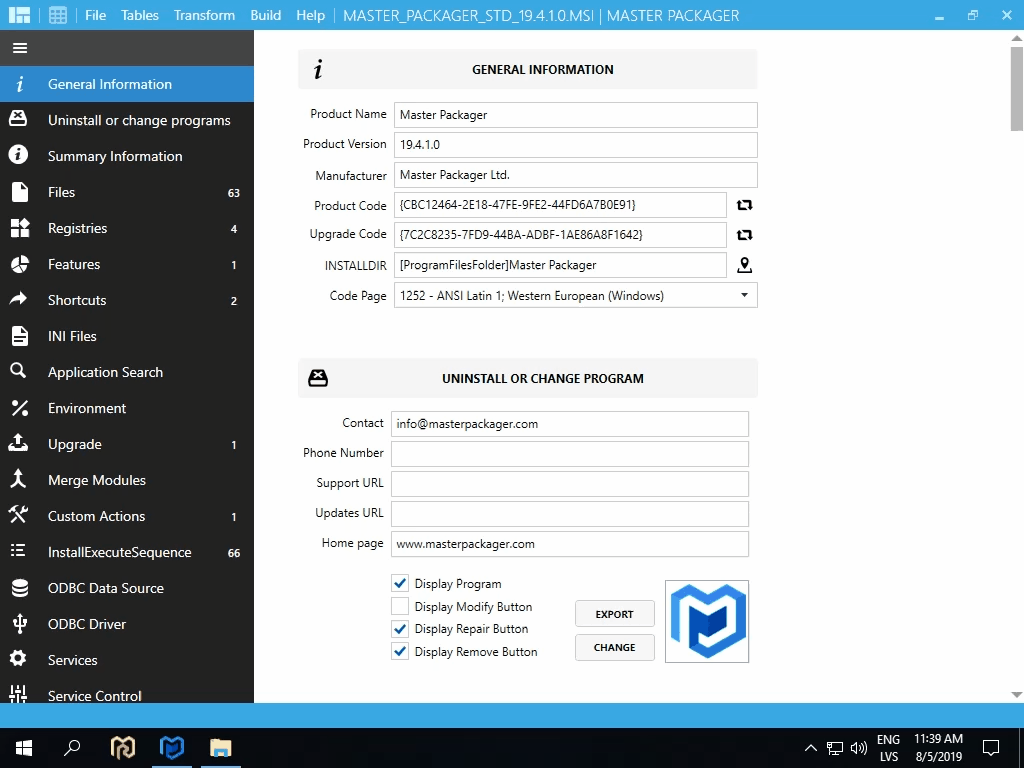1024x768 pixels.
Task: Switch input language ENG LVS
Action: coord(888,748)
